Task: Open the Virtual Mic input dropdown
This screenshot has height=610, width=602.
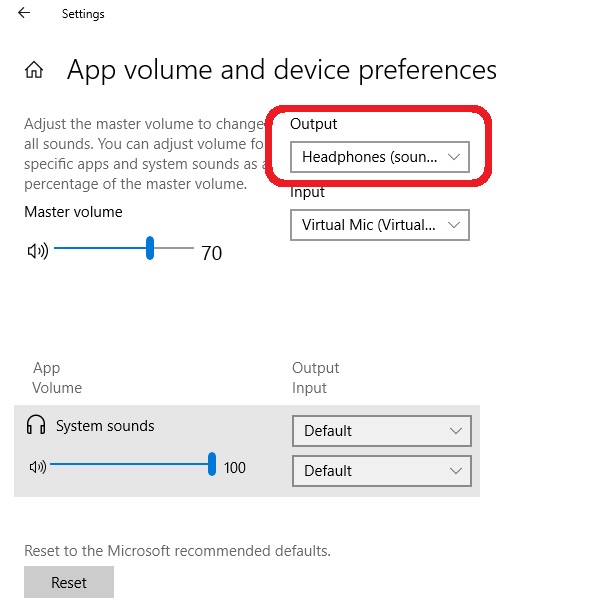Action: click(x=380, y=225)
